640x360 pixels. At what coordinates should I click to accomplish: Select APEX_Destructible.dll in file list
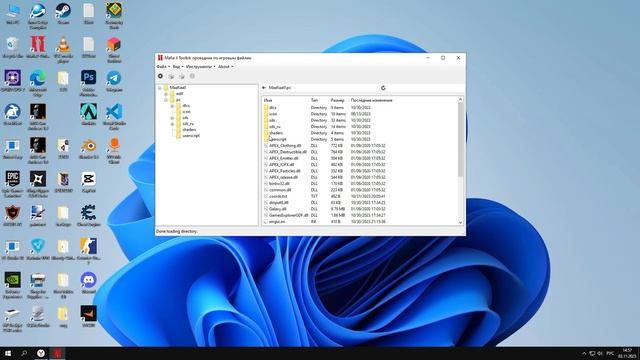pyautogui.click(x=287, y=152)
